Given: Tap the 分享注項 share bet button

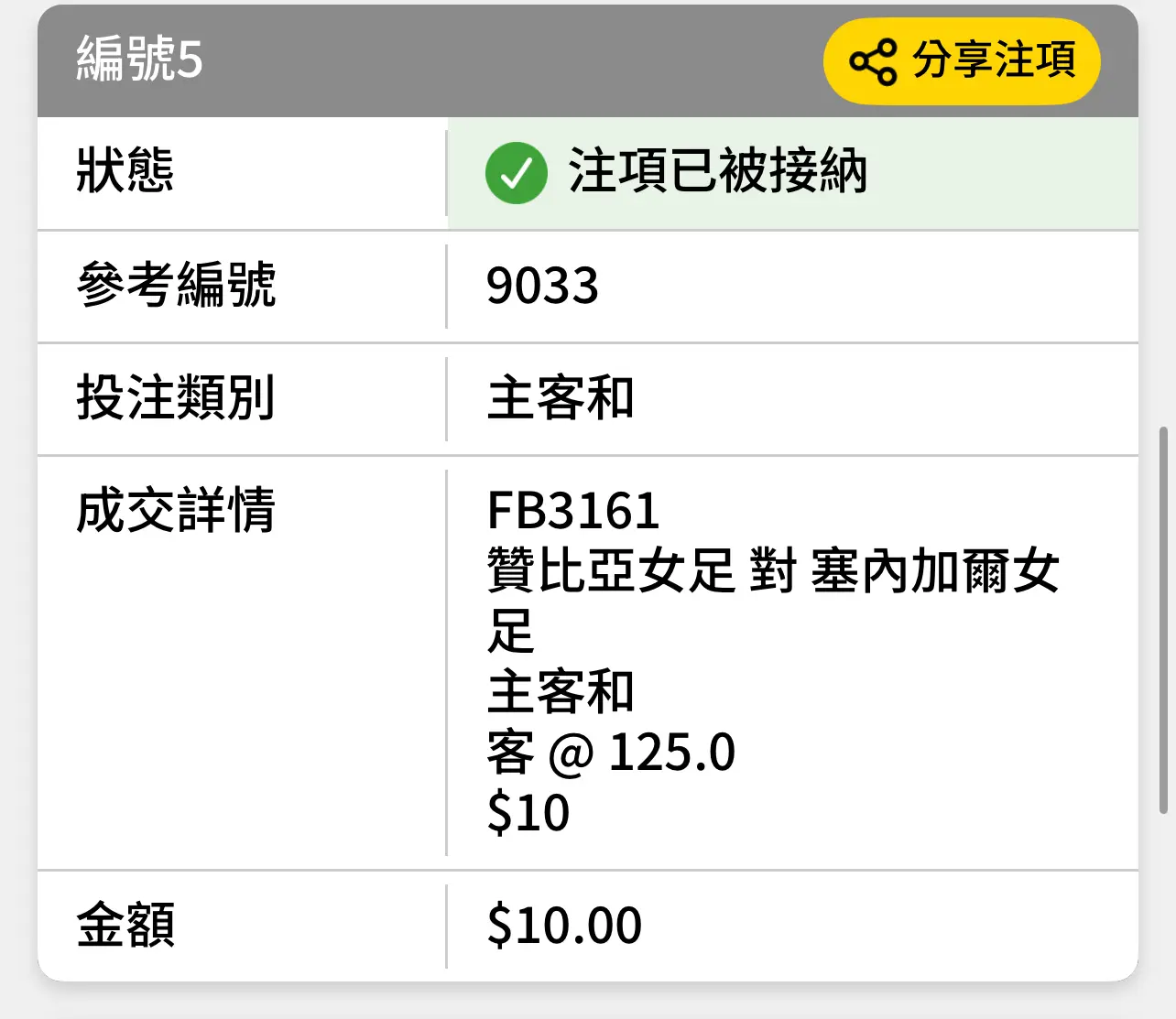Looking at the screenshot, I should (x=962, y=60).
